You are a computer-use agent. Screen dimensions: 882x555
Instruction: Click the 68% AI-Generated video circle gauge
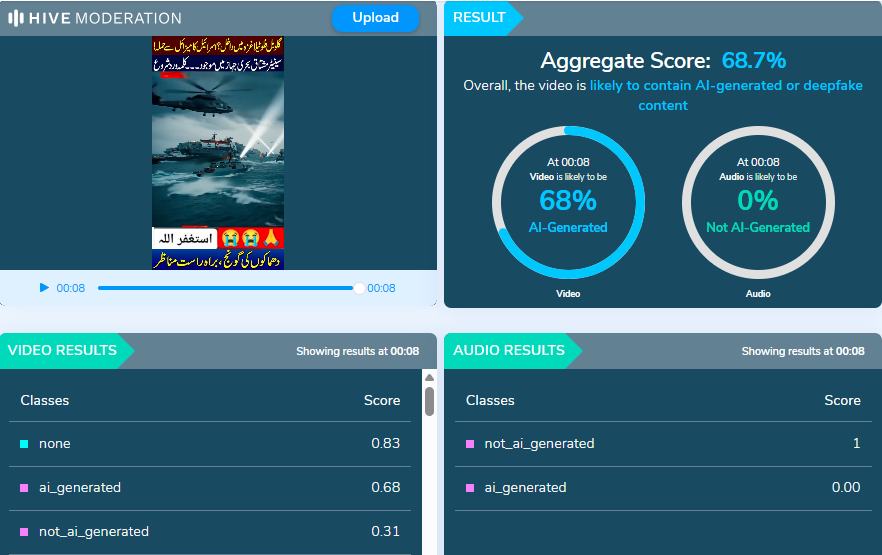[568, 201]
